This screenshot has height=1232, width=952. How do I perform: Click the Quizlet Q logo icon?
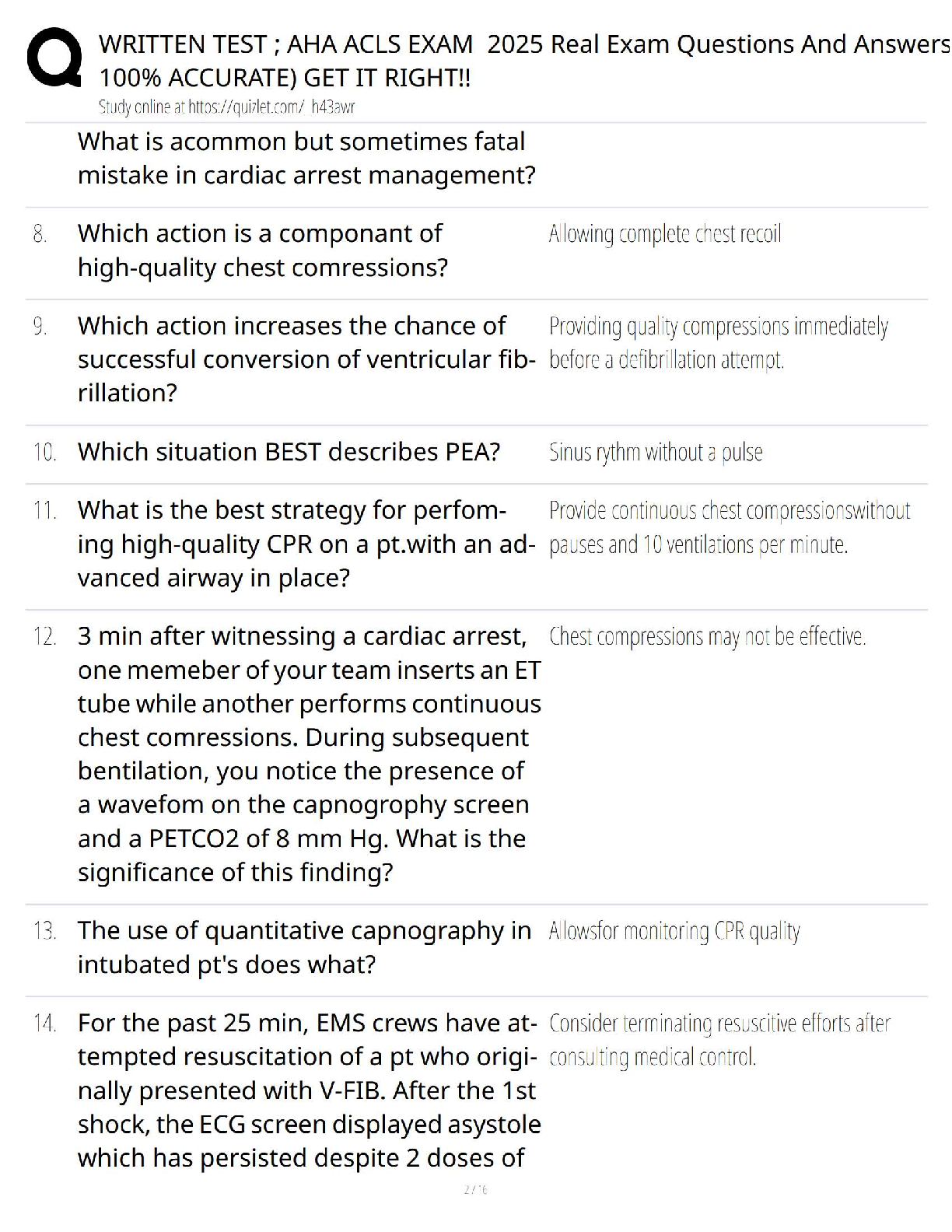click(54, 58)
